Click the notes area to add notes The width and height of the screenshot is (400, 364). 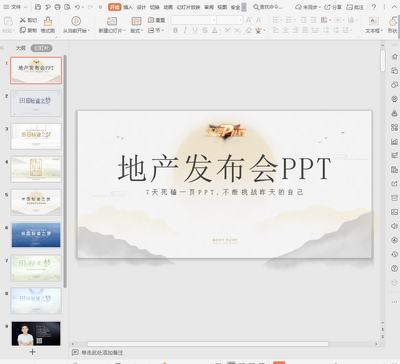[x=102, y=352]
